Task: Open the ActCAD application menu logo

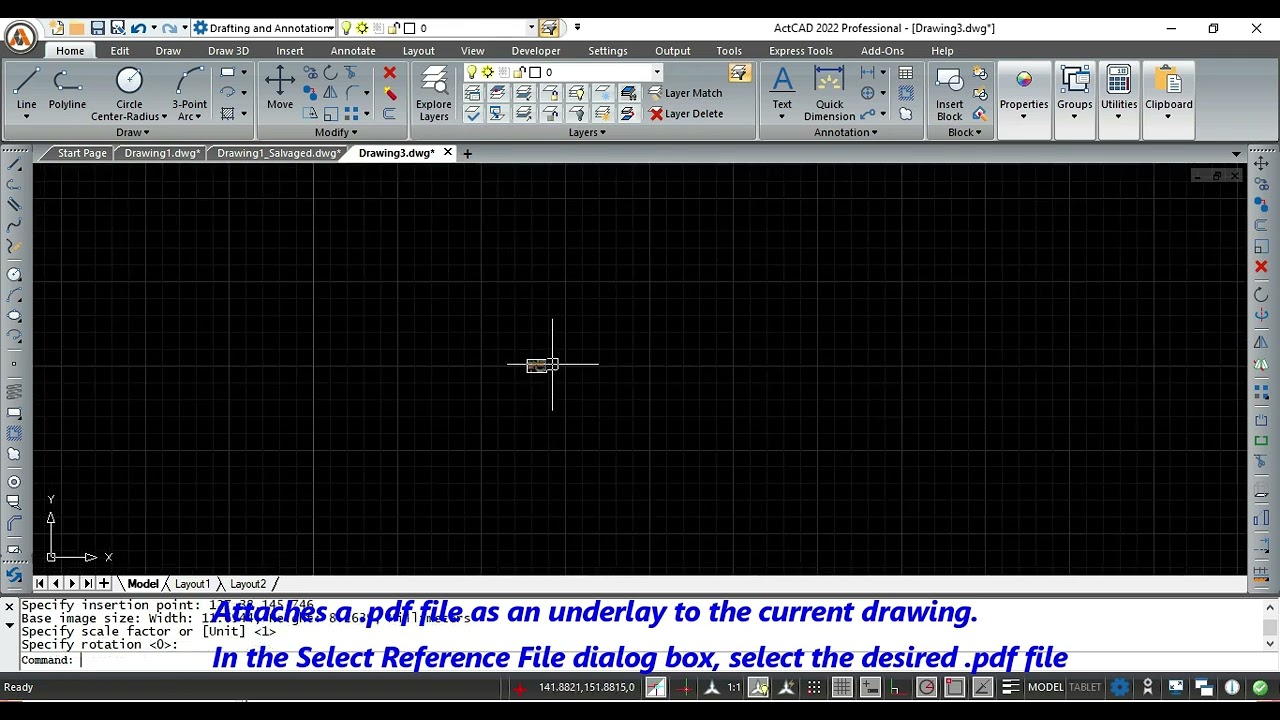Action: [20, 38]
